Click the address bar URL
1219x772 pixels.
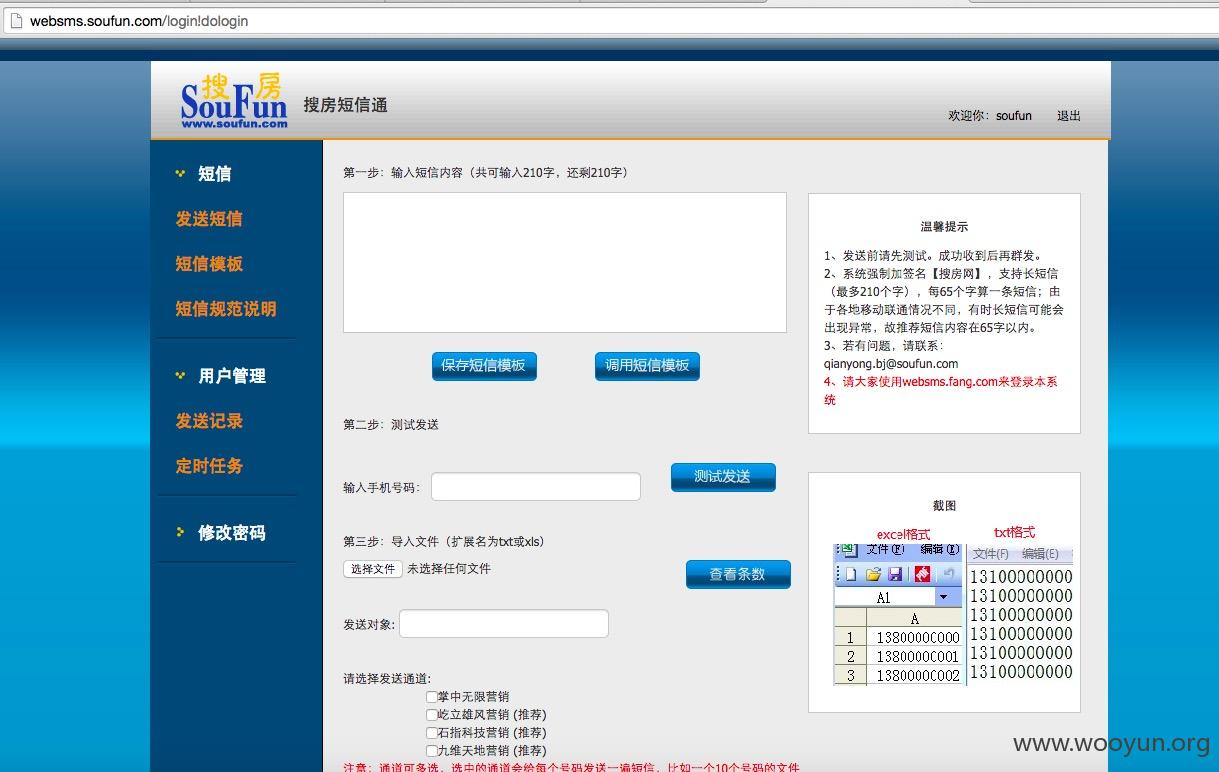point(139,21)
